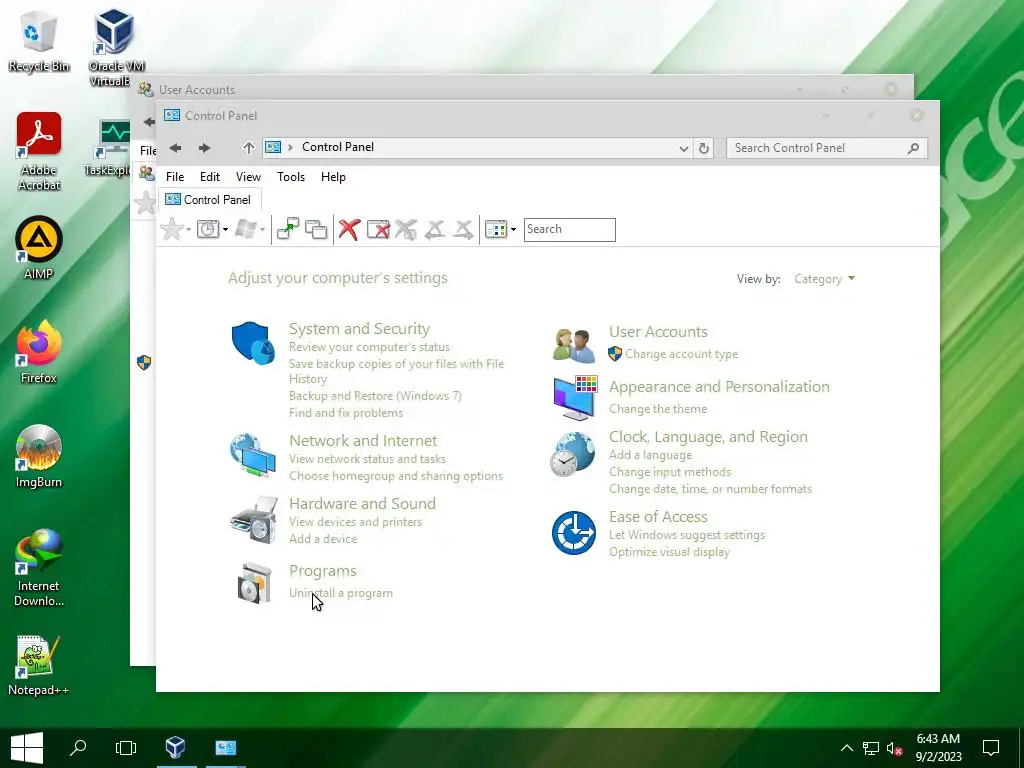Click the Programs disc box icon

tap(254, 583)
